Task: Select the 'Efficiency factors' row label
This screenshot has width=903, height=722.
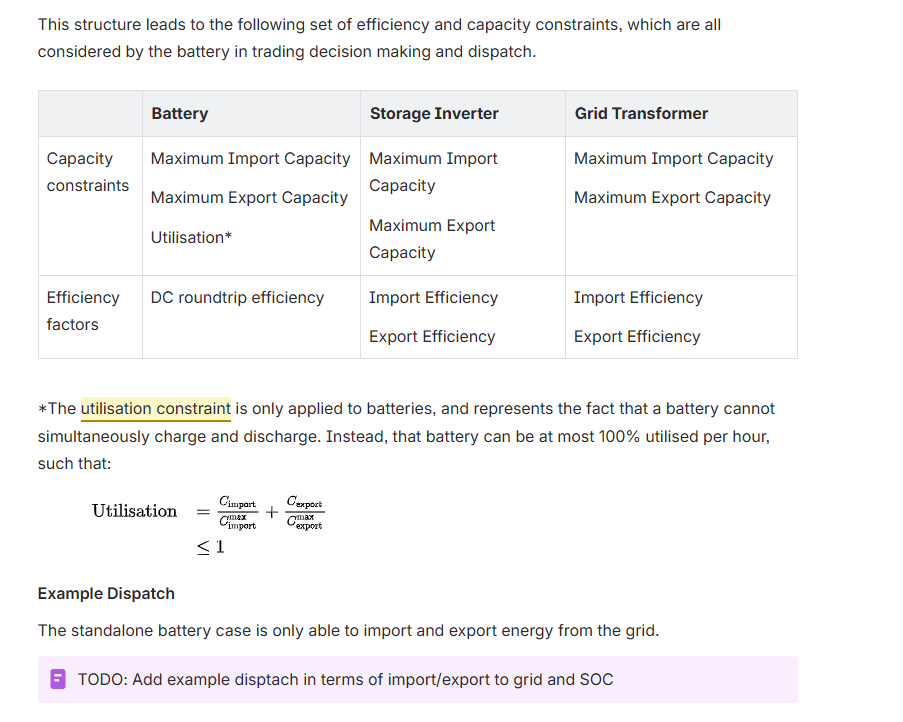Action: (x=83, y=311)
